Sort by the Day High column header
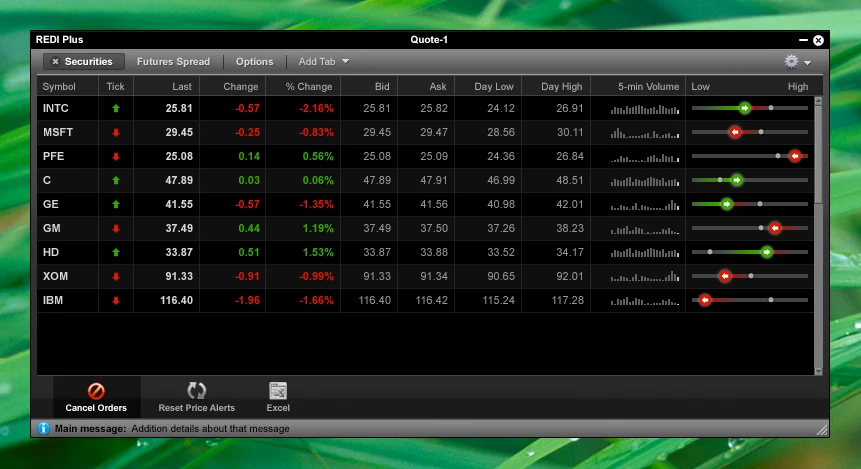861x469 pixels. pyautogui.click(x=561, y=86)
